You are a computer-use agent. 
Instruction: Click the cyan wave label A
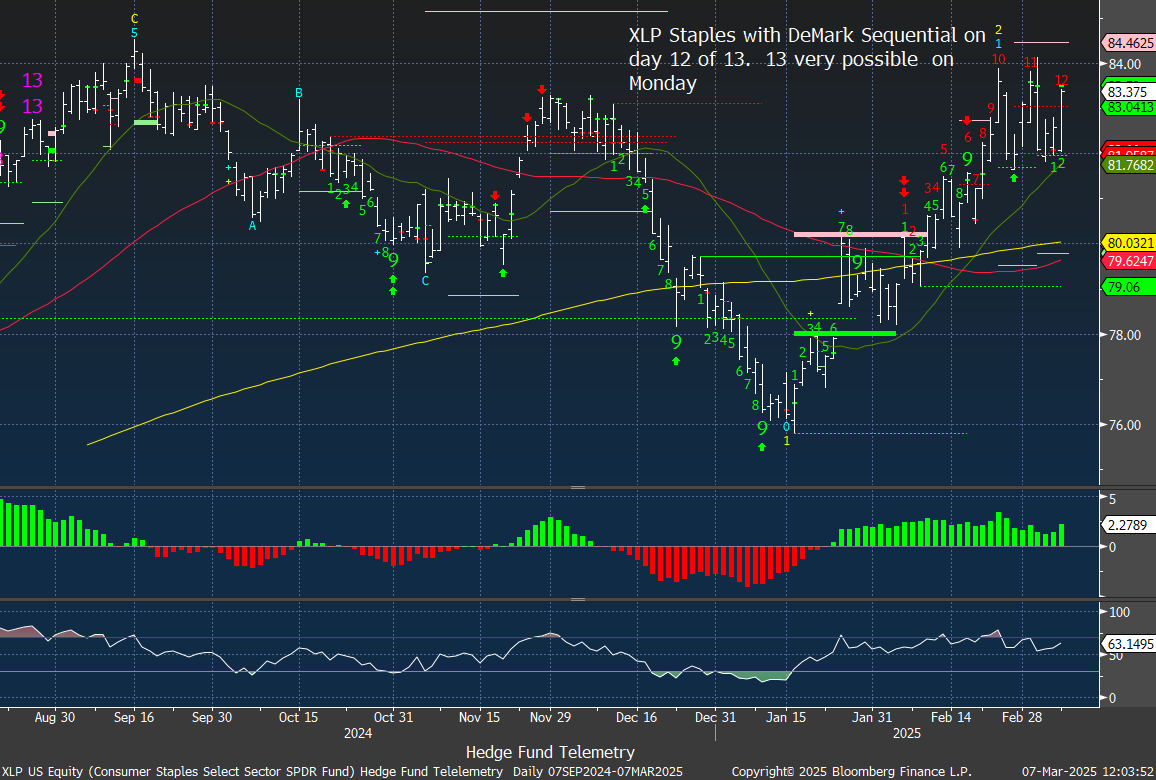[252, 226]
